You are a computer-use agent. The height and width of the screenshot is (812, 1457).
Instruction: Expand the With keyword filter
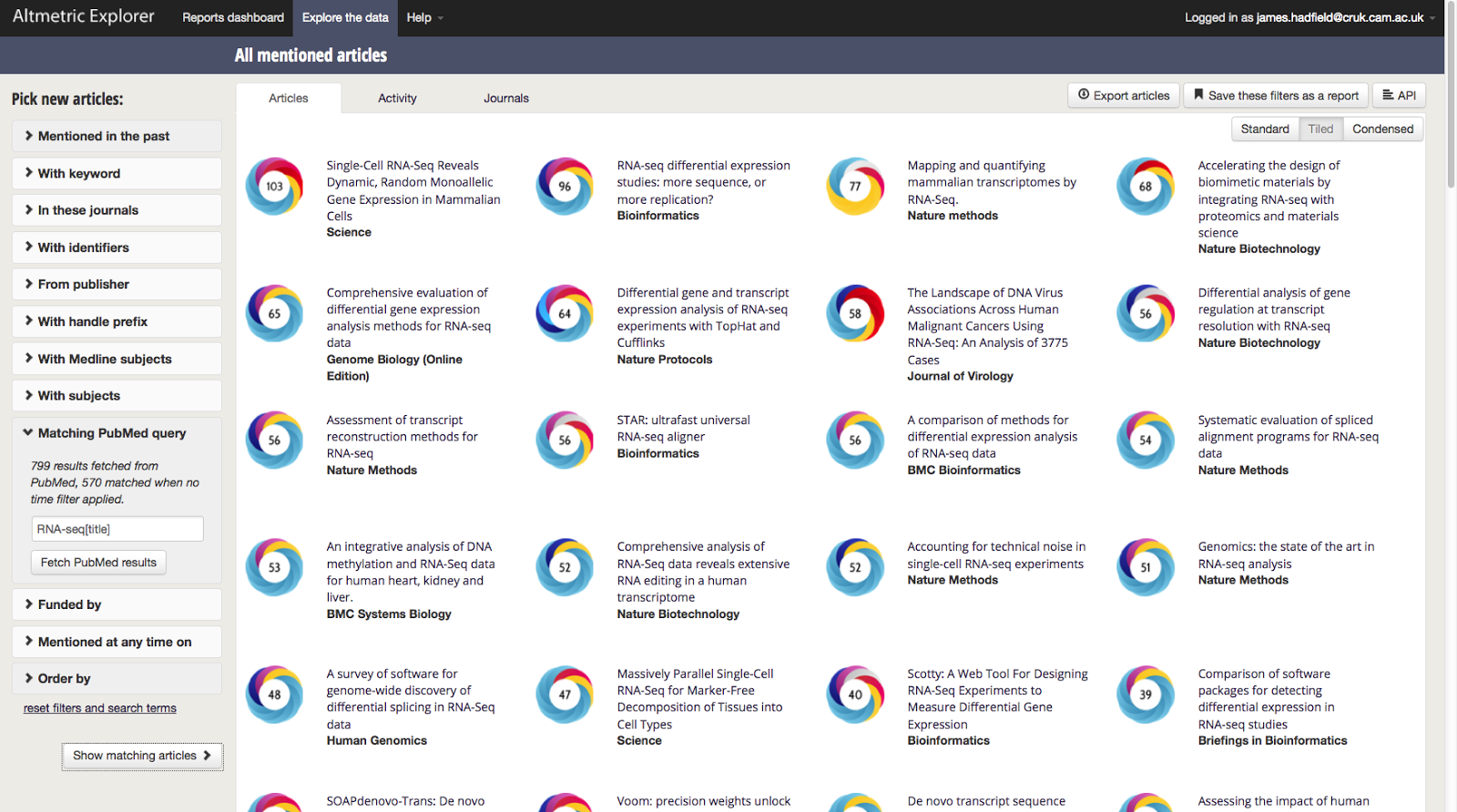tap(117, 174)
